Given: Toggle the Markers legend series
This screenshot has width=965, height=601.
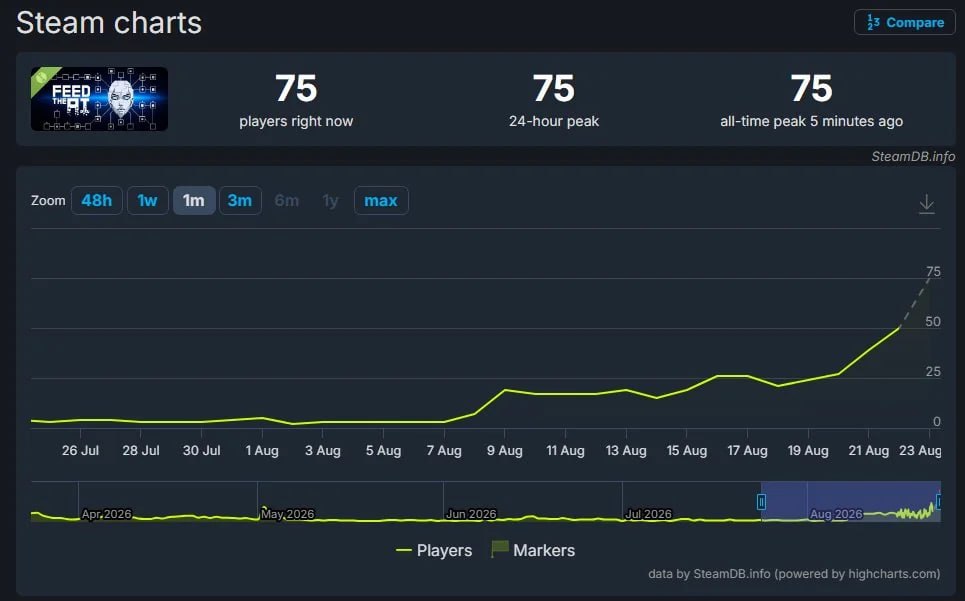Looking at the screenshot, I should coord(533,550).
